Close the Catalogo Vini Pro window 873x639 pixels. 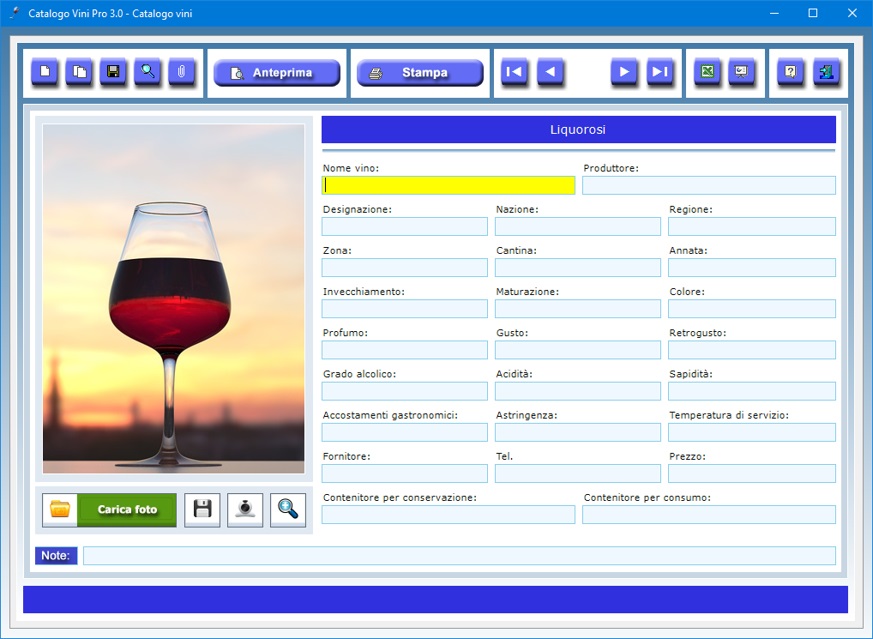(852, 13)
